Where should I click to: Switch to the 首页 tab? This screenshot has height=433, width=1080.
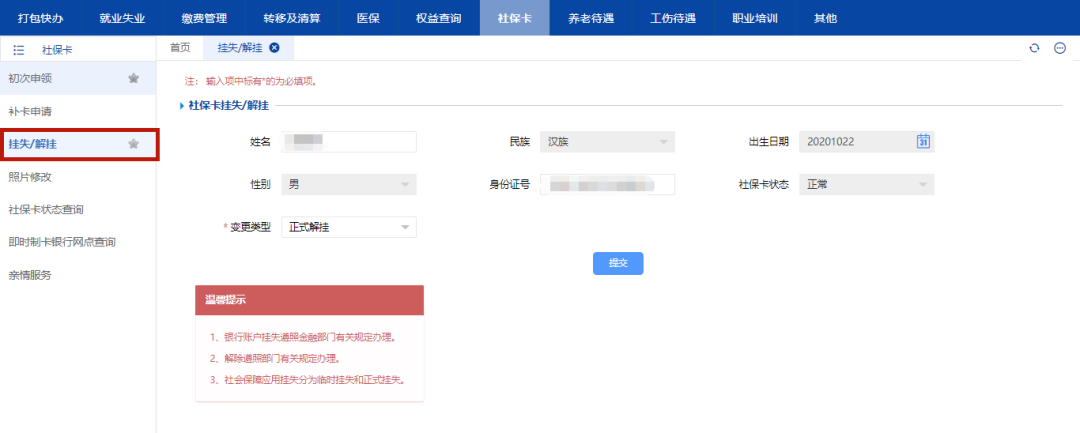click(180, 48)
